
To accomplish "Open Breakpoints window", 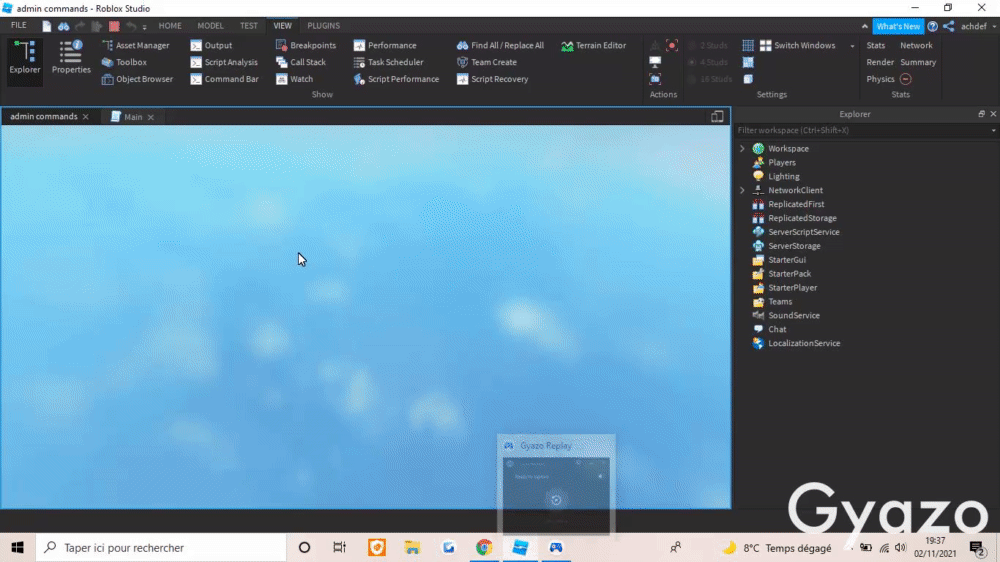I will pyautogui.click(x=305, y=45).
